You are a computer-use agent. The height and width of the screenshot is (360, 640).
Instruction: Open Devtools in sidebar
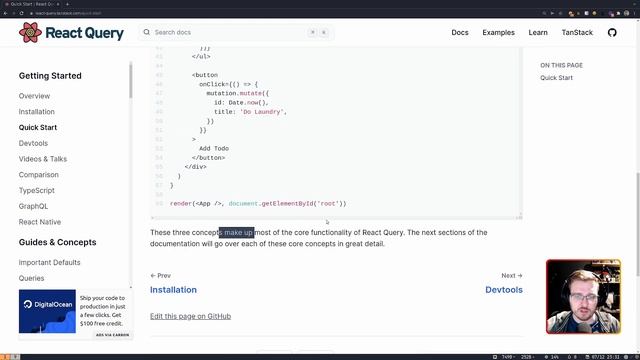point(33,143)
